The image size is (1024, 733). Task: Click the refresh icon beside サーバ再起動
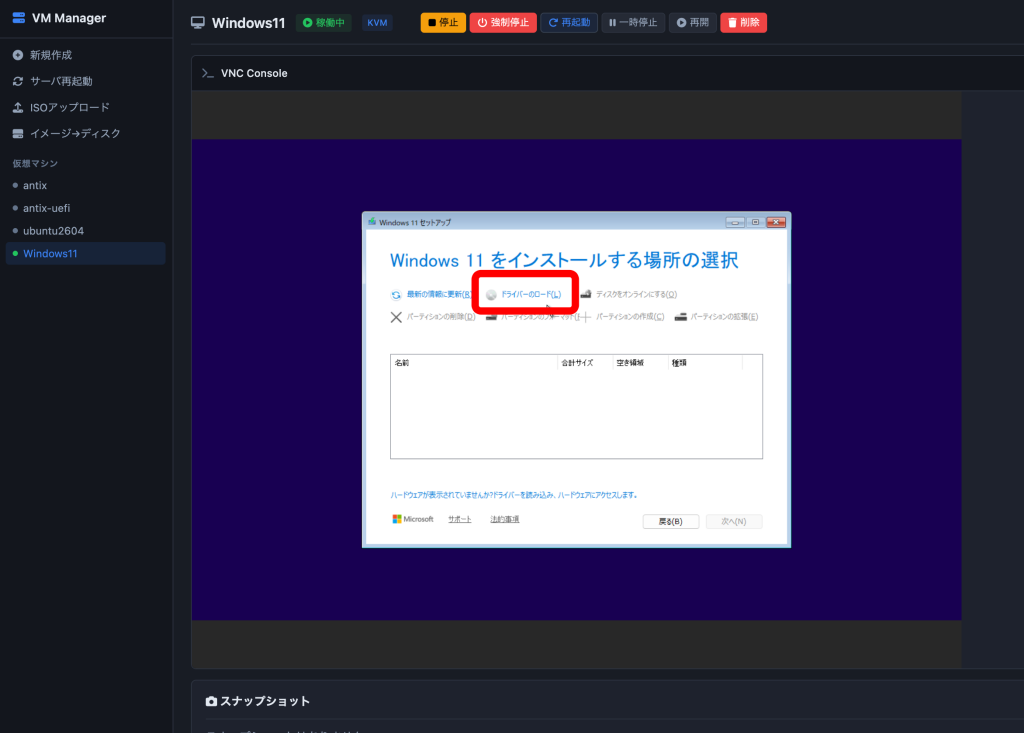pyautogui.click(x=18, y=81)
